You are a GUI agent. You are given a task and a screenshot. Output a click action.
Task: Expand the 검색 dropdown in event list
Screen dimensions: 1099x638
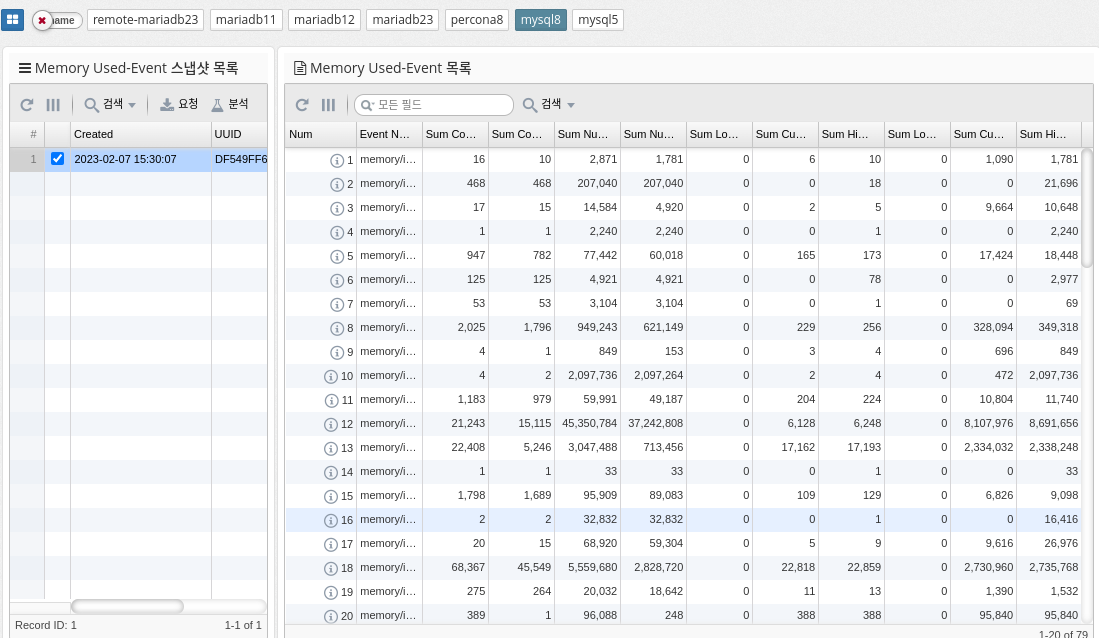click(549, 105)
